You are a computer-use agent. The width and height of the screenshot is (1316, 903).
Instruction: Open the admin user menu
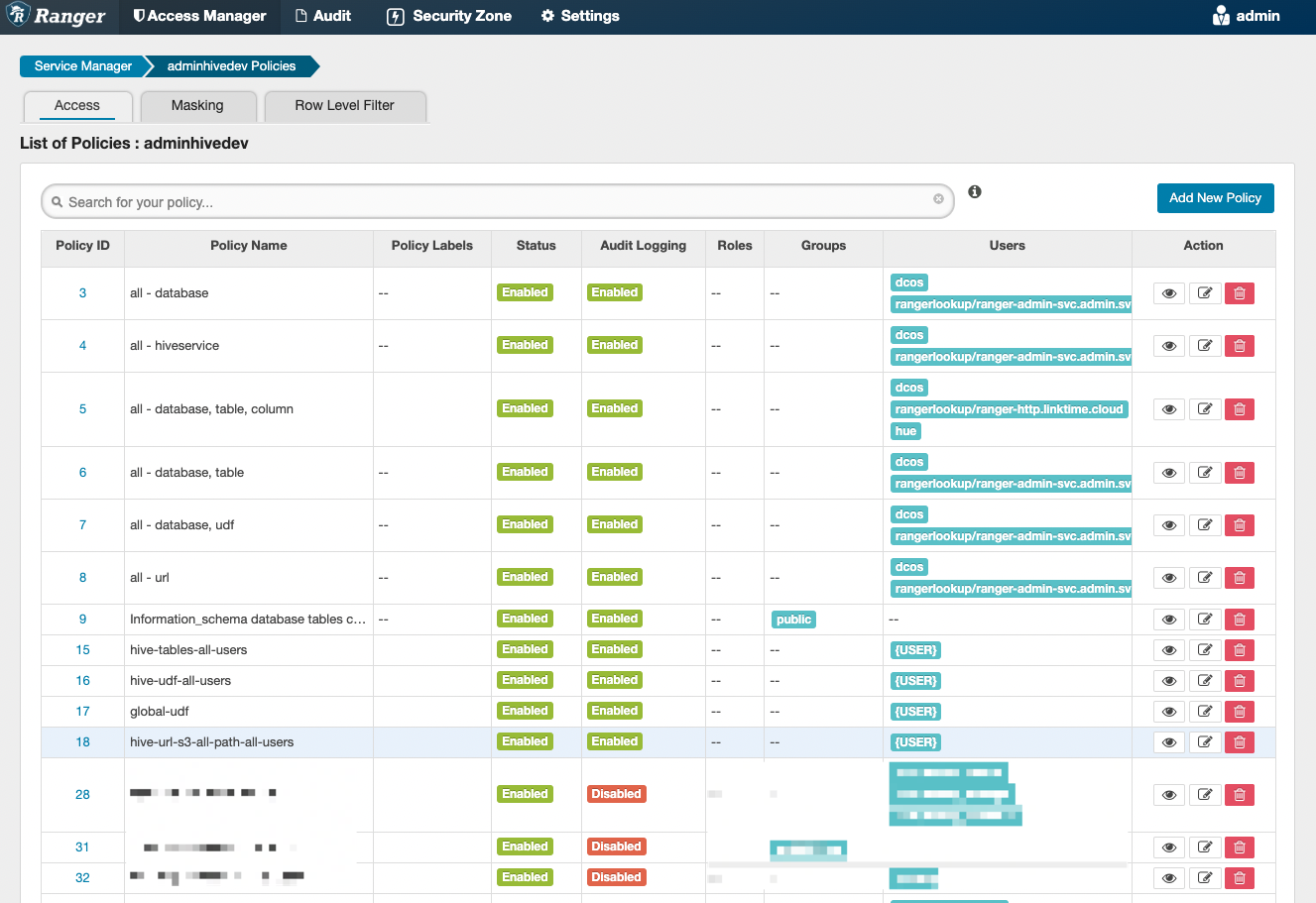pos(1247,16)
